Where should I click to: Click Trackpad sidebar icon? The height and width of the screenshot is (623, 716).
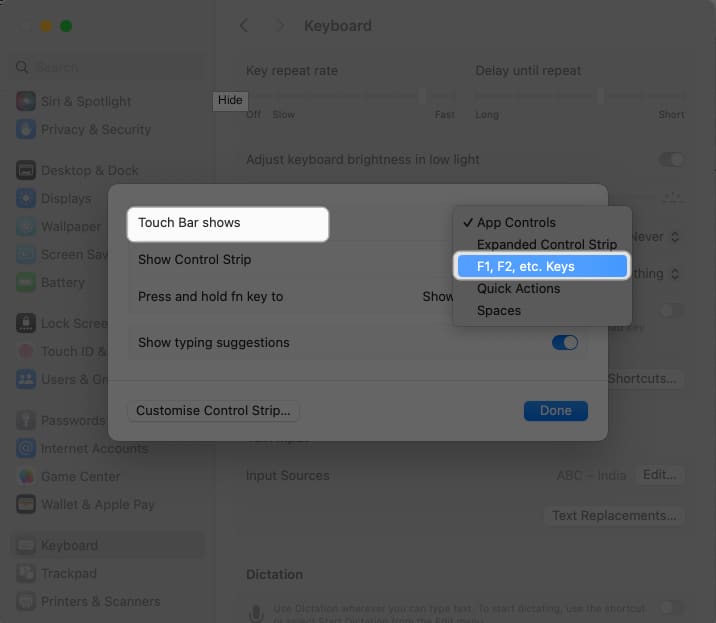[26, 573]
